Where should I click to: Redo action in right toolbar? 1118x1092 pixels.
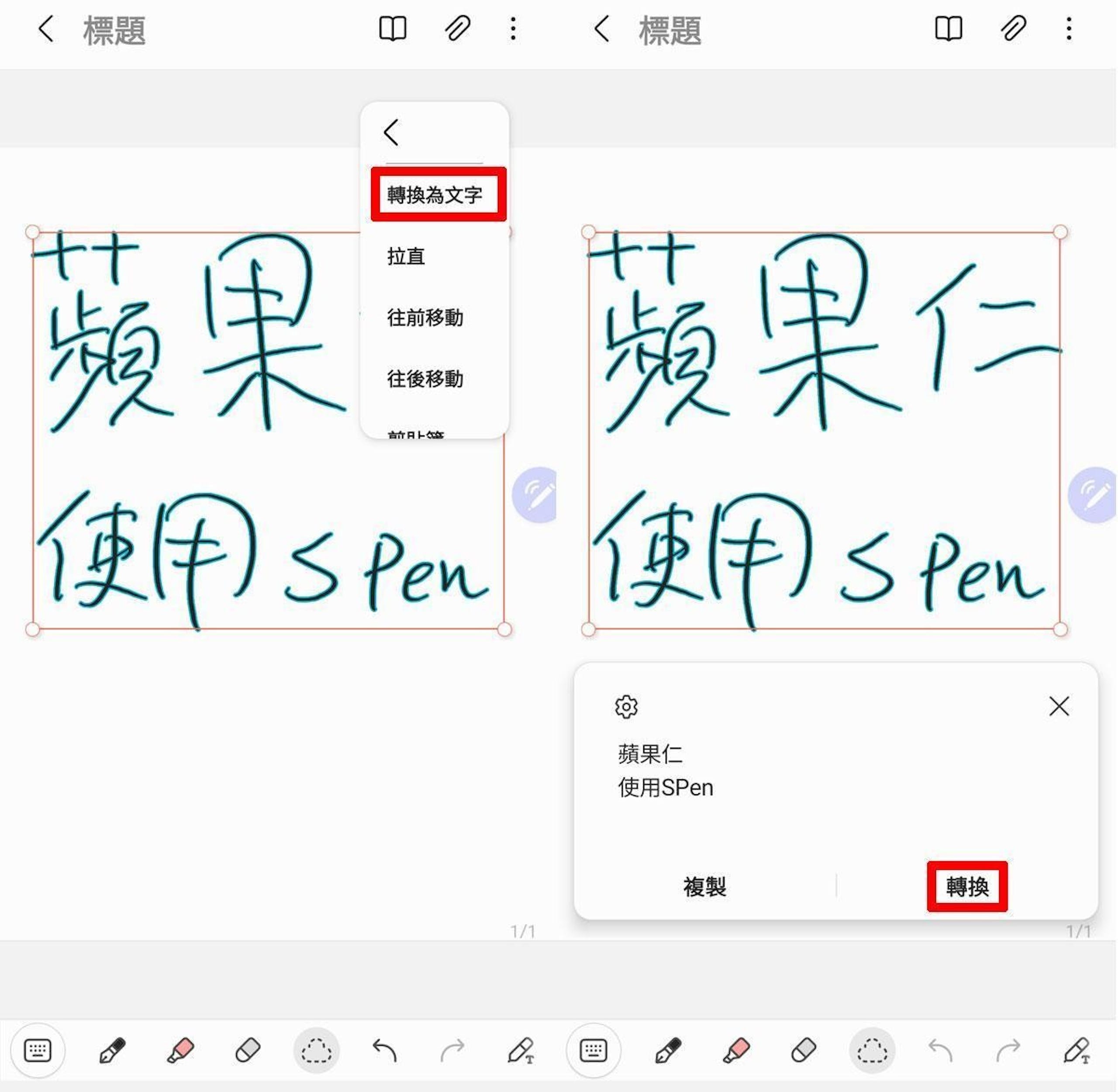(1008, 1051)
